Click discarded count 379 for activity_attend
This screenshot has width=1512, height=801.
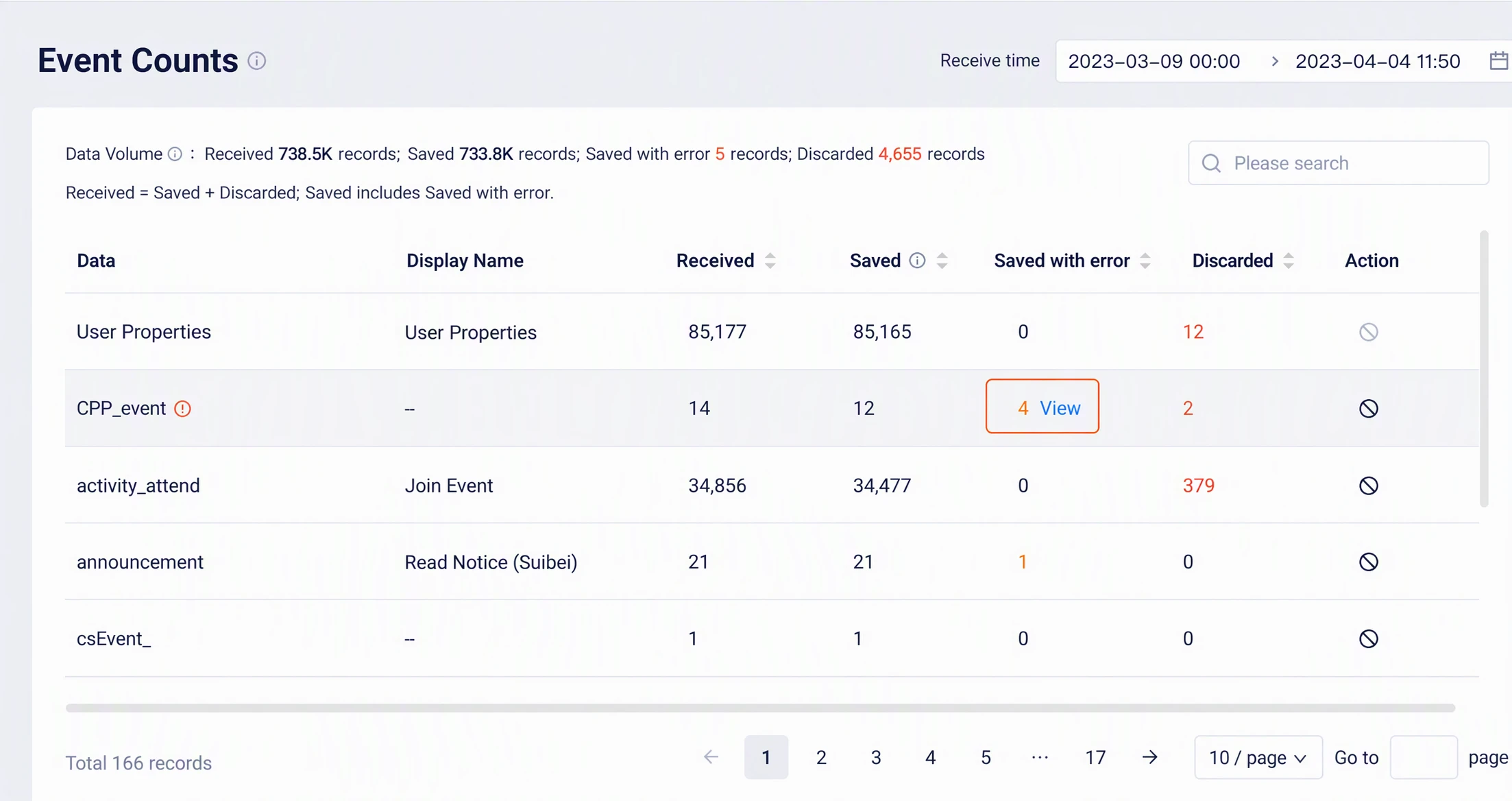(1198, 486)
